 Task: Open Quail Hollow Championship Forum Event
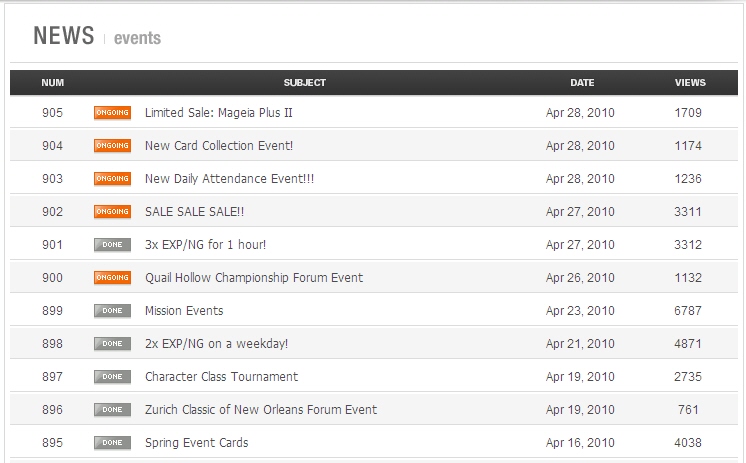(x=254, y=278)
